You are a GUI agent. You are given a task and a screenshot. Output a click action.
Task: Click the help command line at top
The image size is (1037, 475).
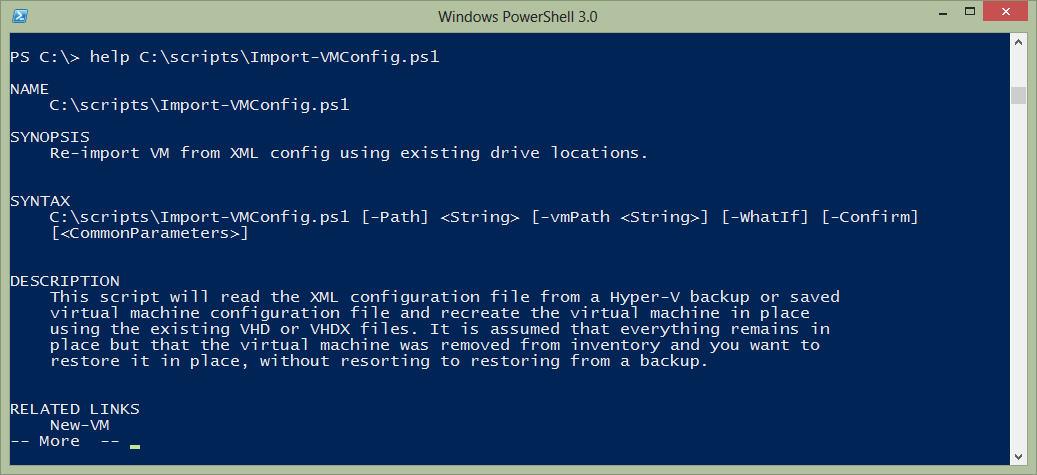225,58
